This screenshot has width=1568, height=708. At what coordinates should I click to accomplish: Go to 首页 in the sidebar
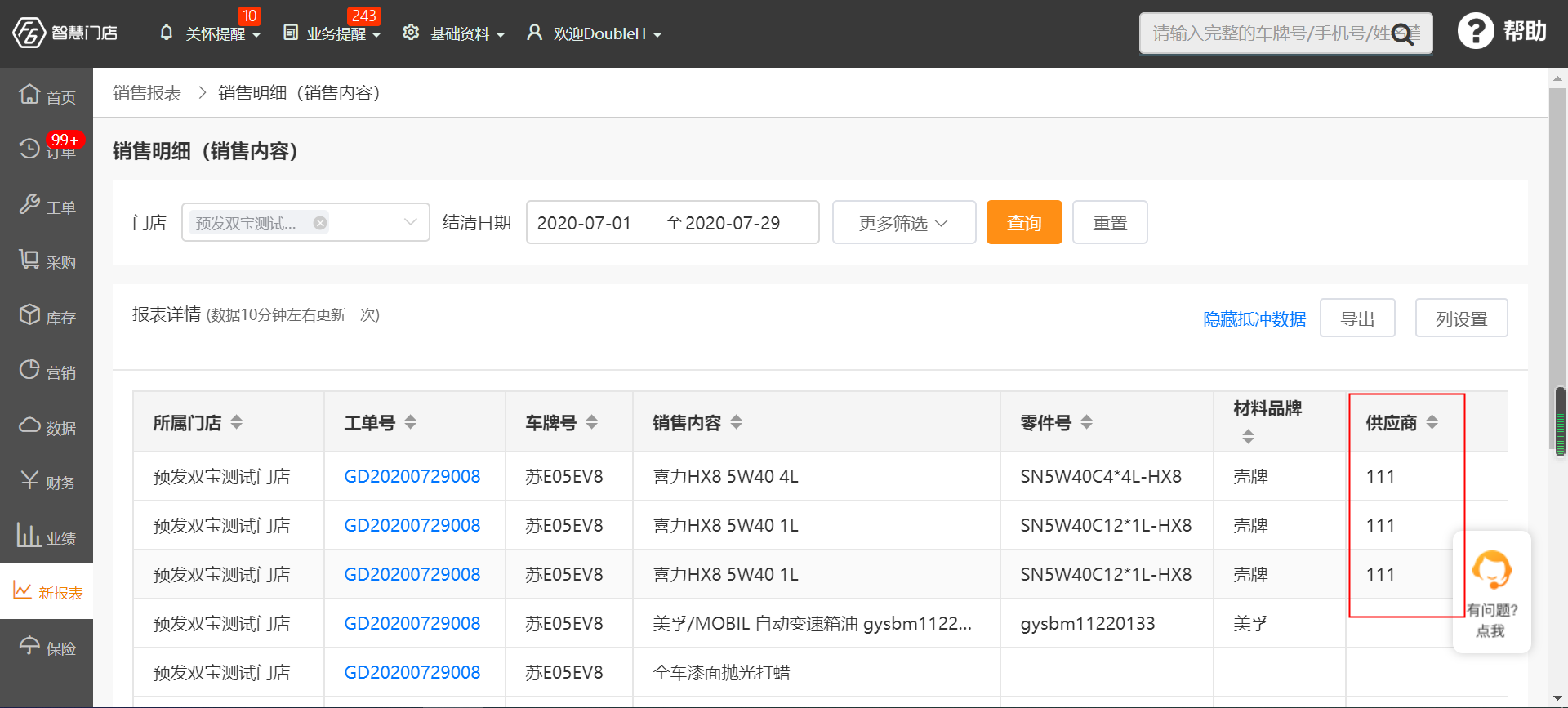pyautogui.click(x=47, y=96)
